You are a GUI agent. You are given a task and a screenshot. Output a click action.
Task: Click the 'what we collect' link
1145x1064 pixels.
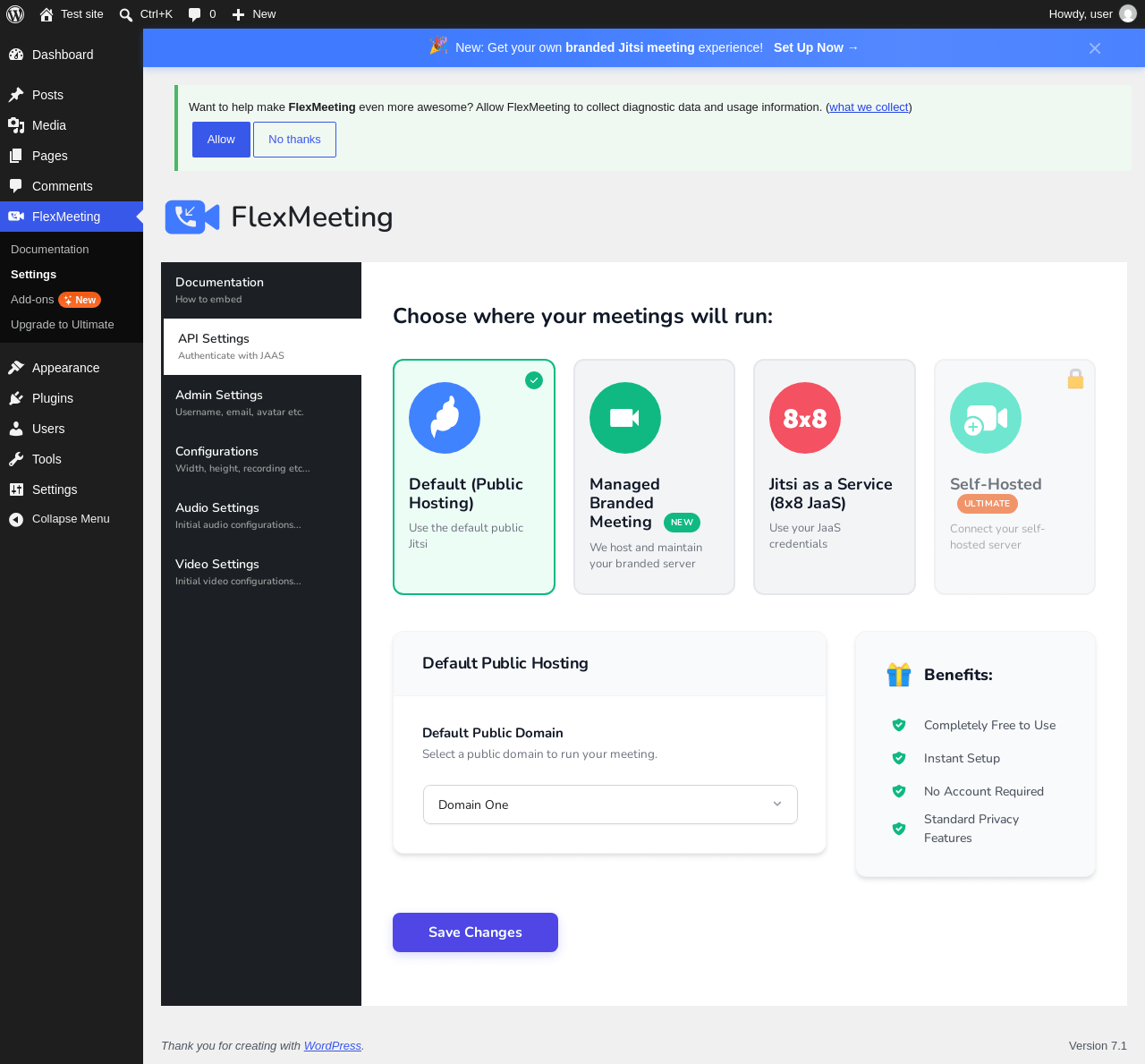tap(869, 107)
